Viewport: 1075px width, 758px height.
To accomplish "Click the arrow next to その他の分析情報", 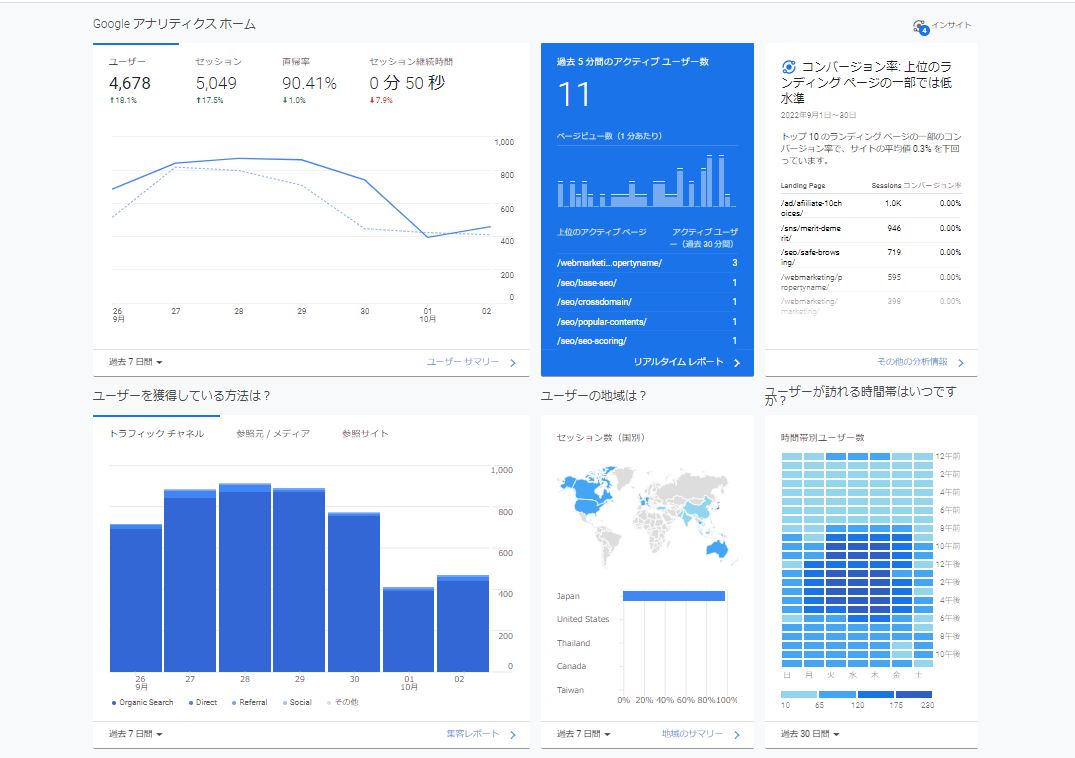I will tap(961, 363).
